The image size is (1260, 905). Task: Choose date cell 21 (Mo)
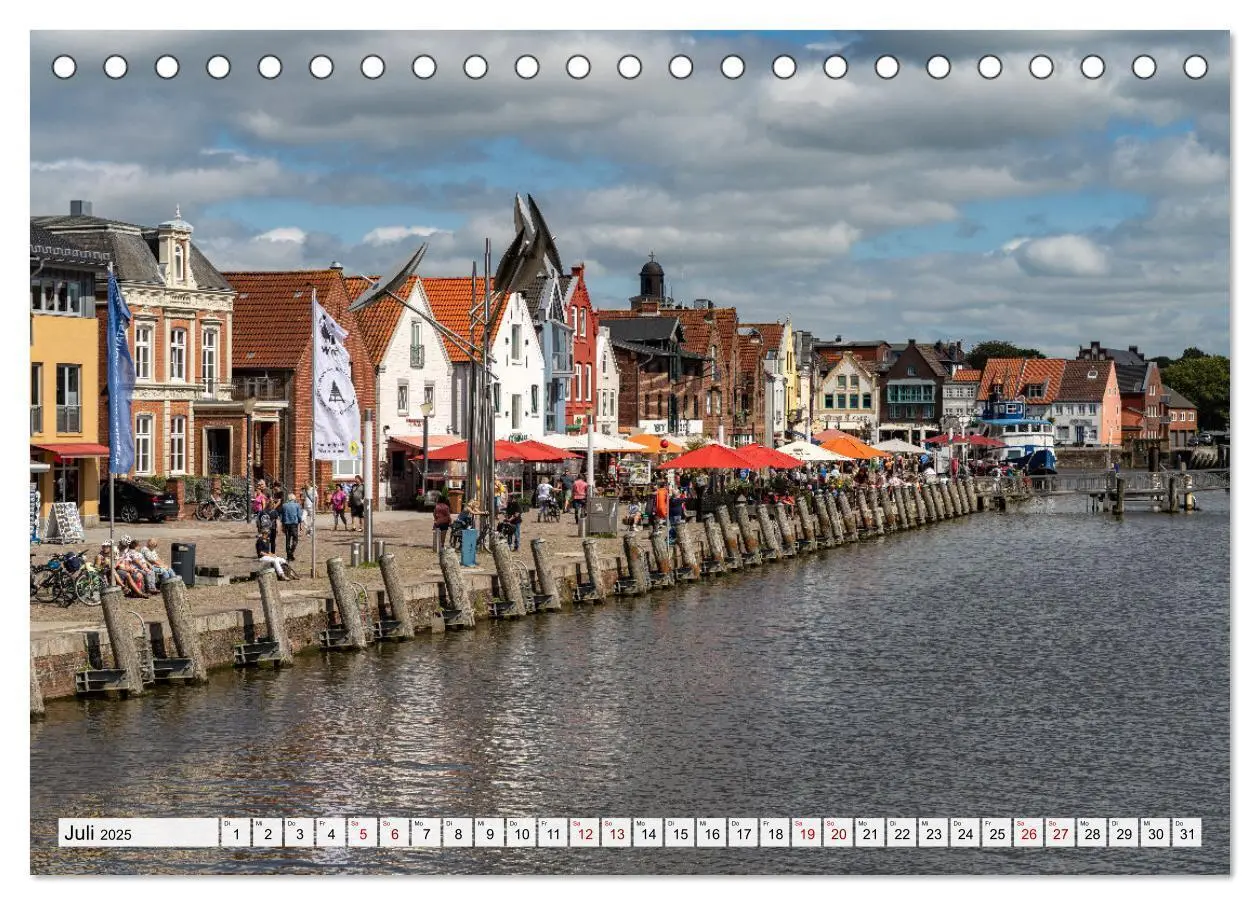[x=869, y=833]
